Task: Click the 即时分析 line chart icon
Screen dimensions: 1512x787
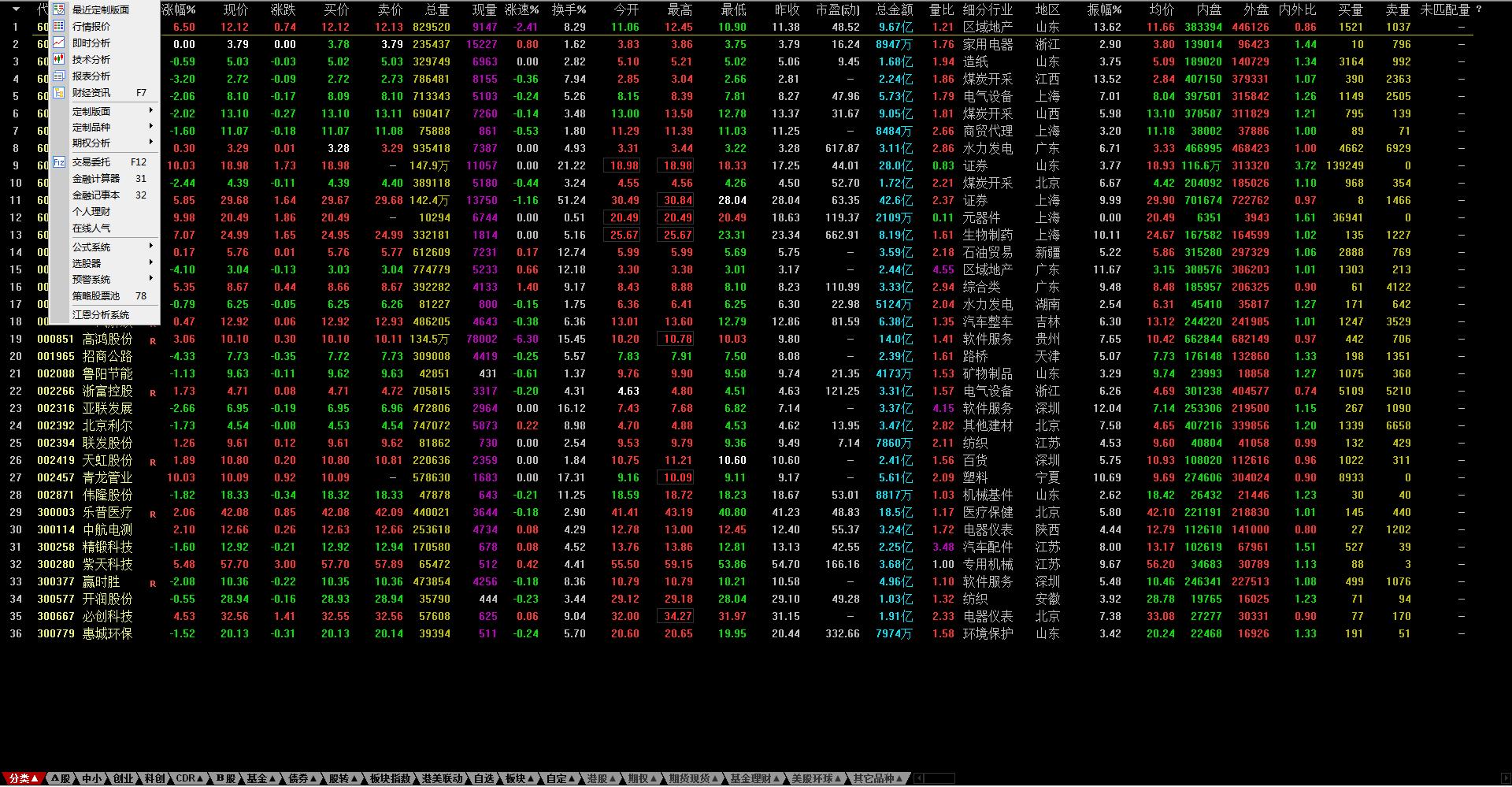Action: tap(59, 43)
